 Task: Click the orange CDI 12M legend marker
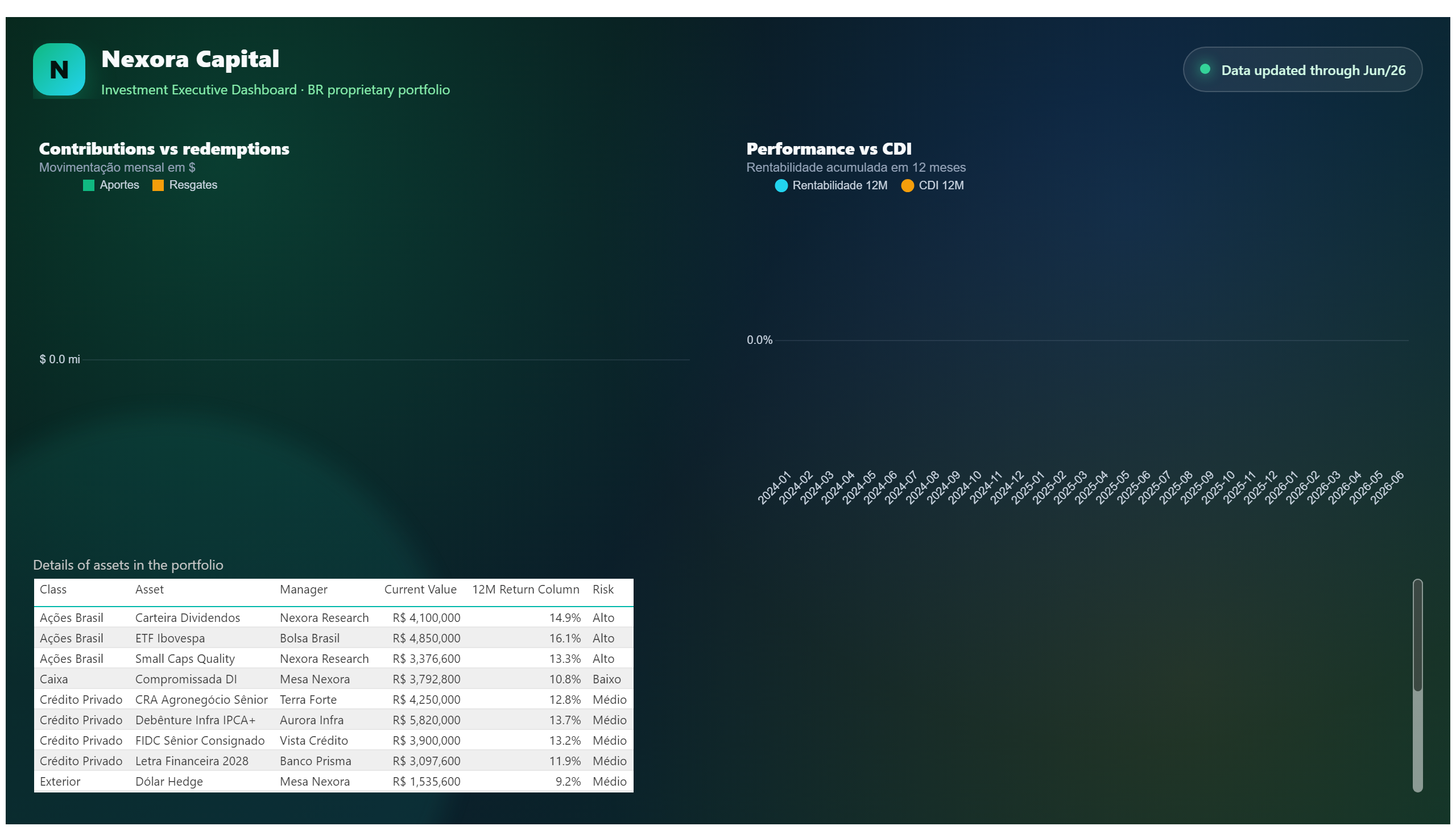click(x=907, y=186)
